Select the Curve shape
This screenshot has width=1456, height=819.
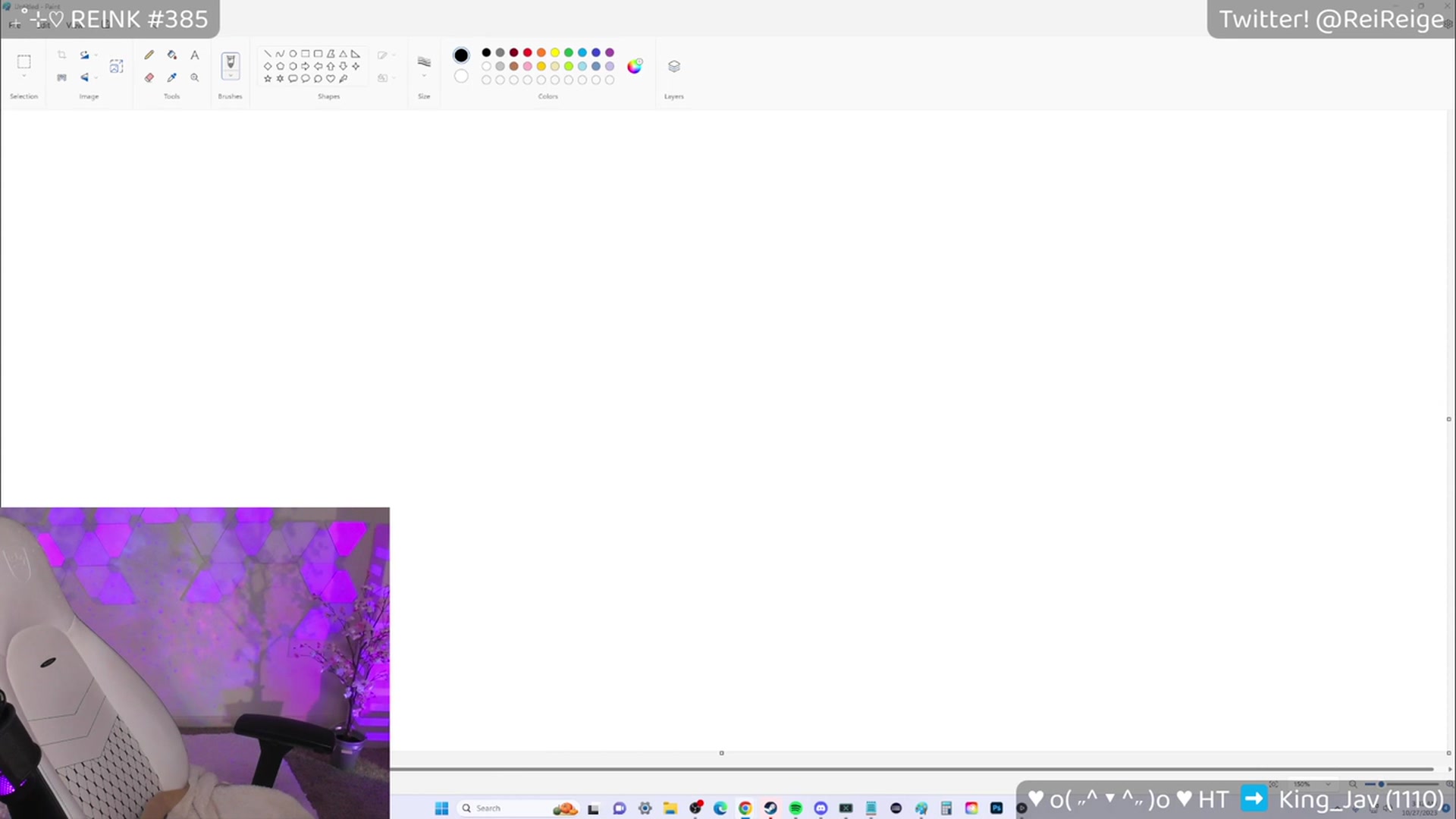(280, 54)
